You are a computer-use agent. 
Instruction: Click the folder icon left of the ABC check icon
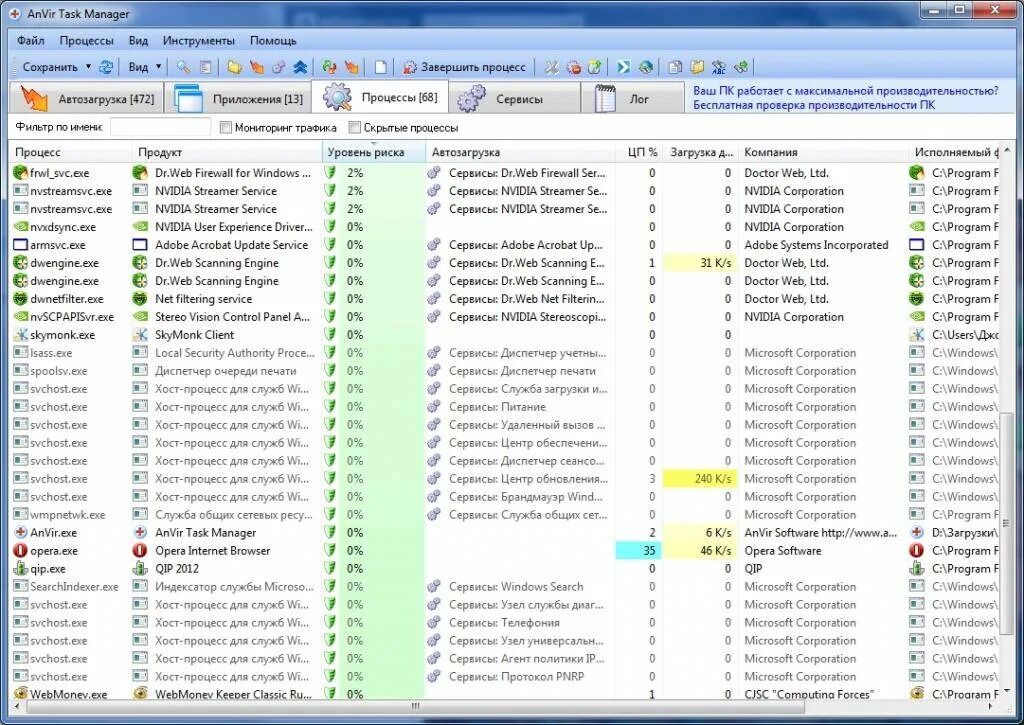[x=697, y=67]
